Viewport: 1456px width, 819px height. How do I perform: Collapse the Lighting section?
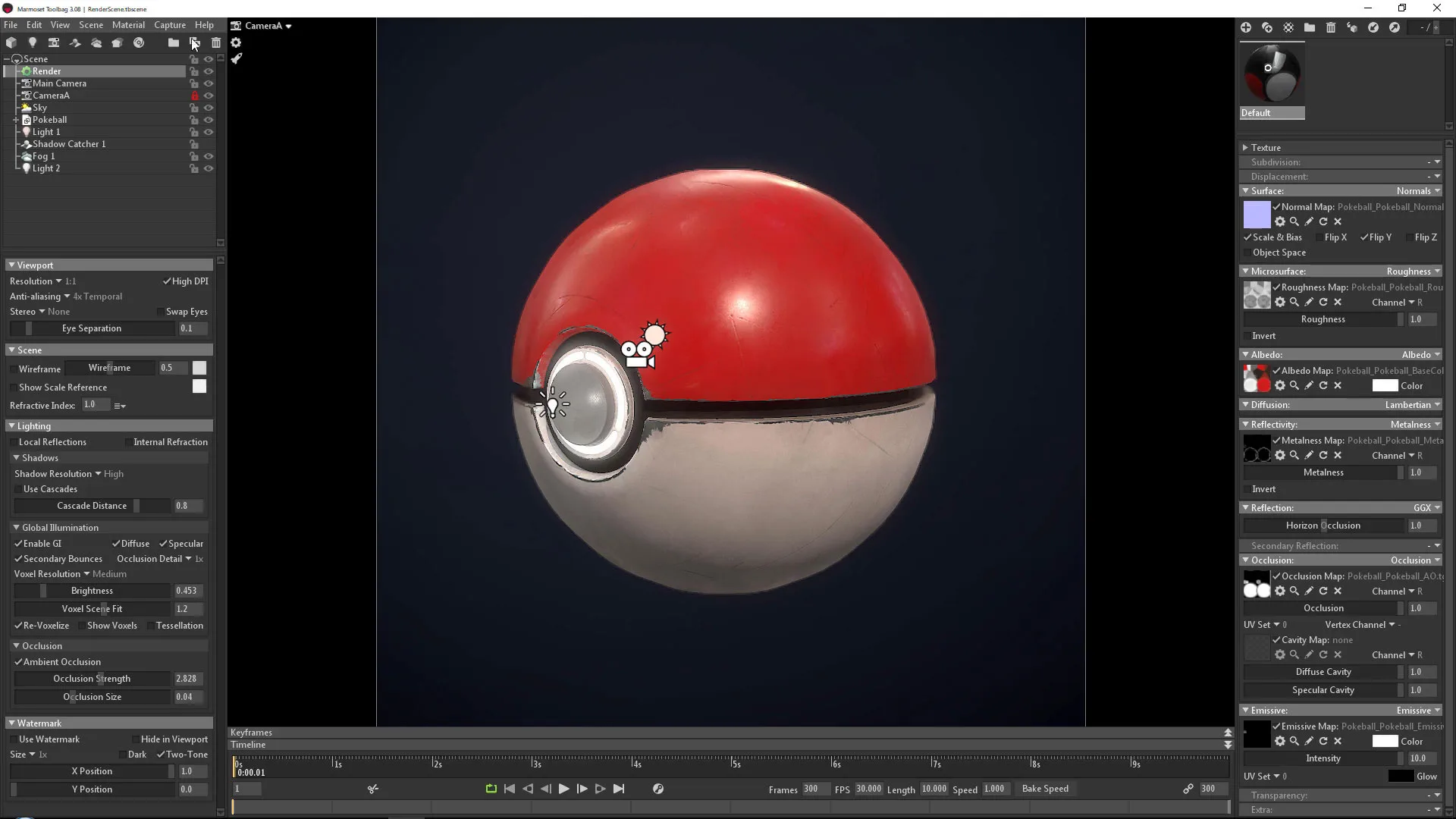click(11, 426)
